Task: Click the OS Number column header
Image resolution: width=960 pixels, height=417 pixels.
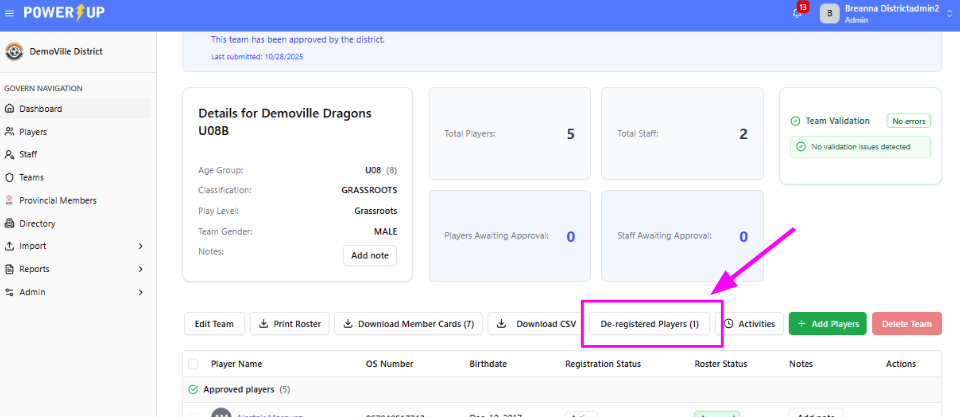Action: [389, 364]
